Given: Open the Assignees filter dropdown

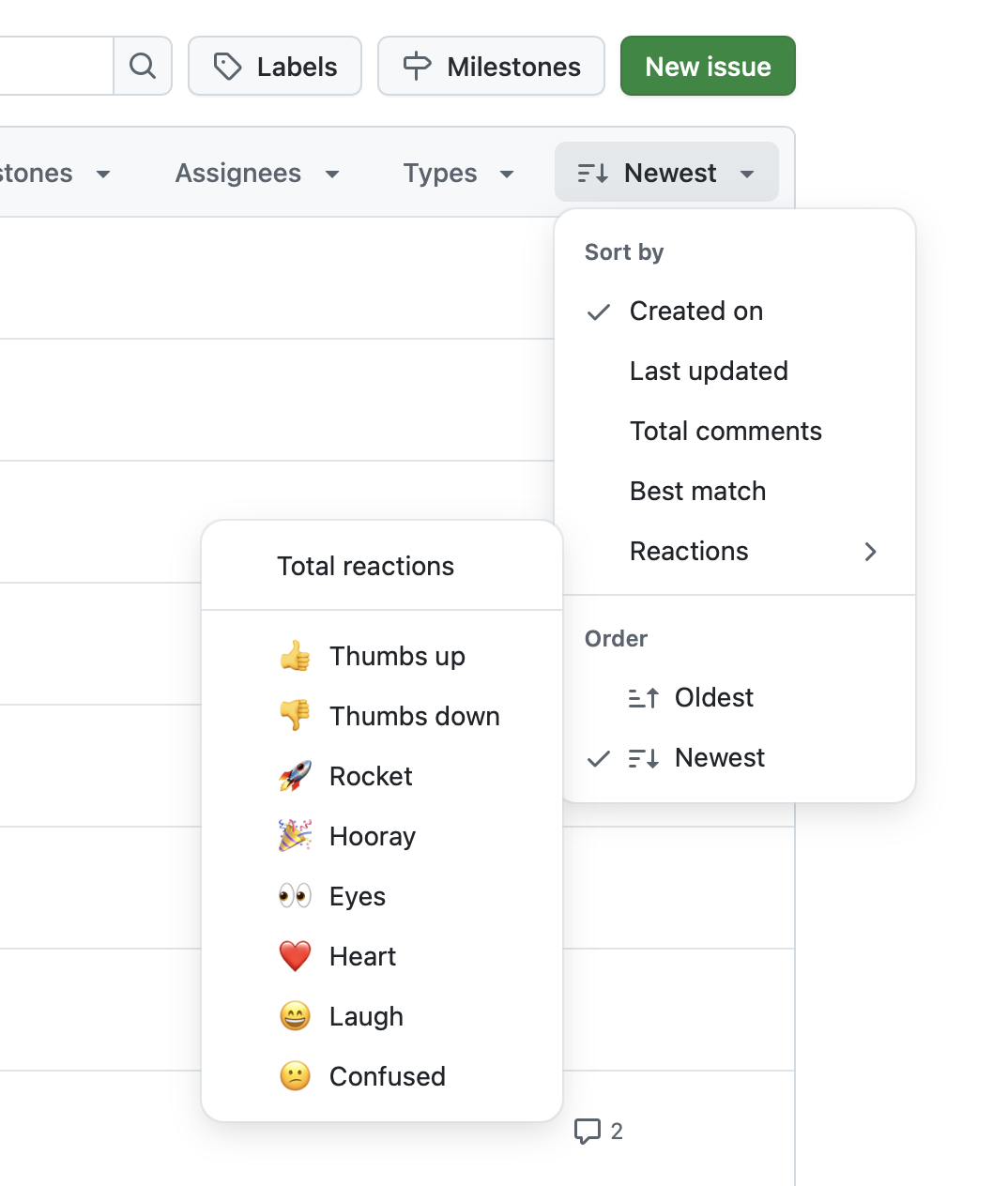Looking at the screenshot, I should coord(256,173).
